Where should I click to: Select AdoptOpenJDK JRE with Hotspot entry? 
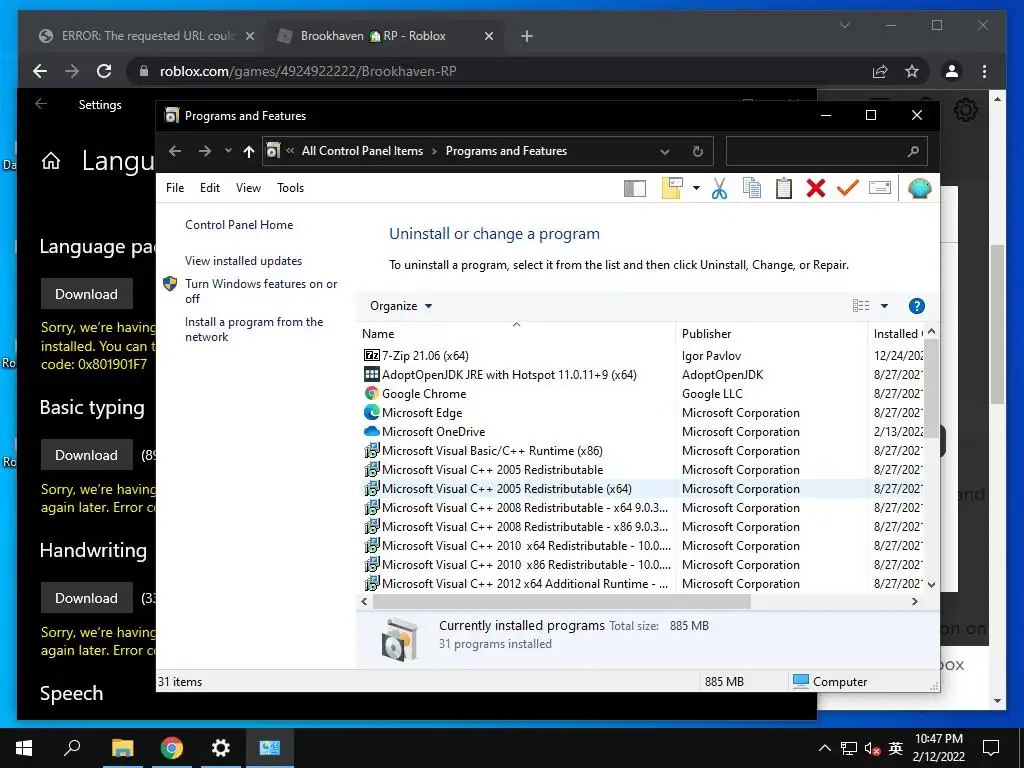click(508, 375)
